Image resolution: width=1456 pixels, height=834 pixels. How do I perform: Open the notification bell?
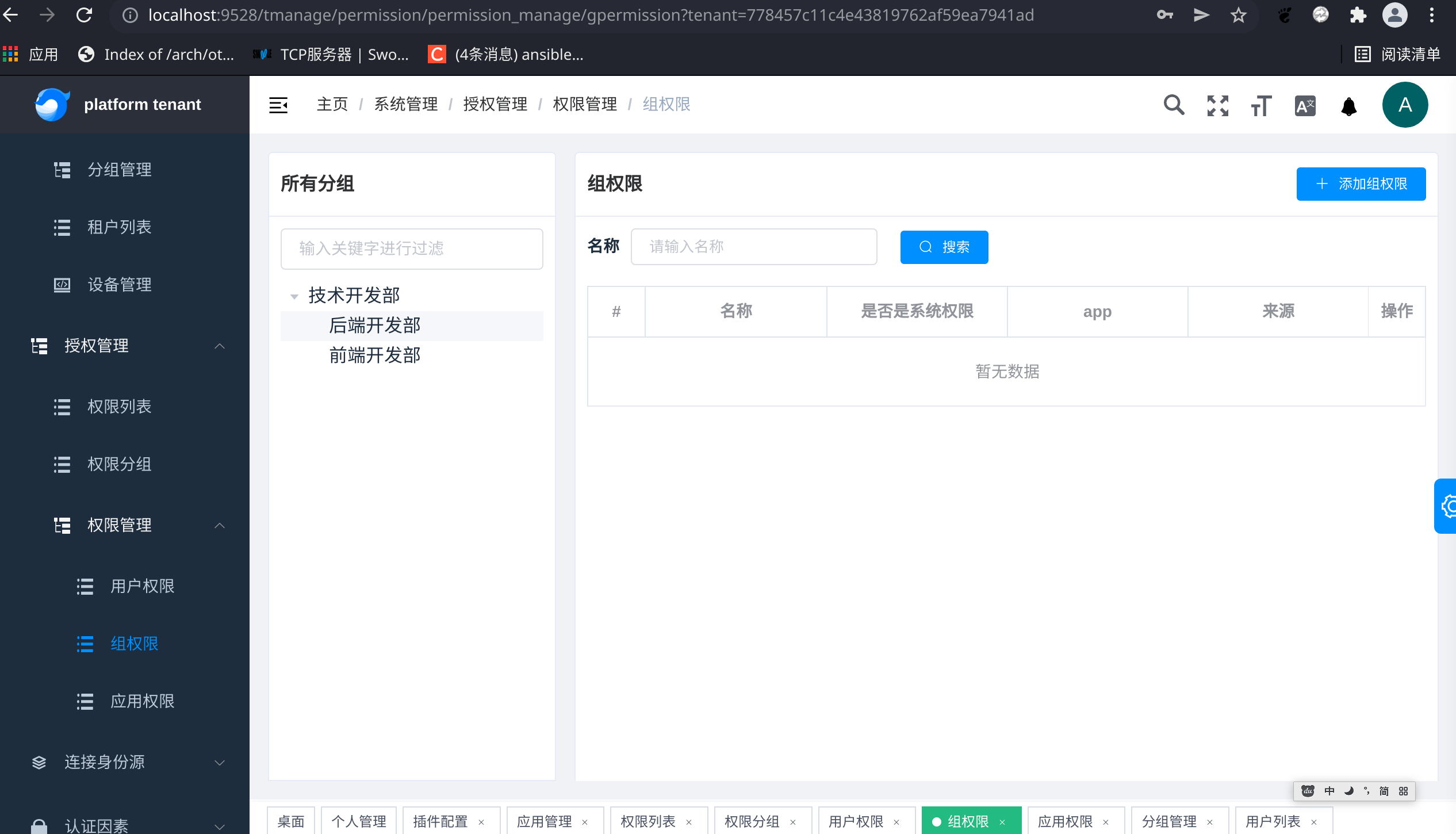click(x=1348, y=105)
